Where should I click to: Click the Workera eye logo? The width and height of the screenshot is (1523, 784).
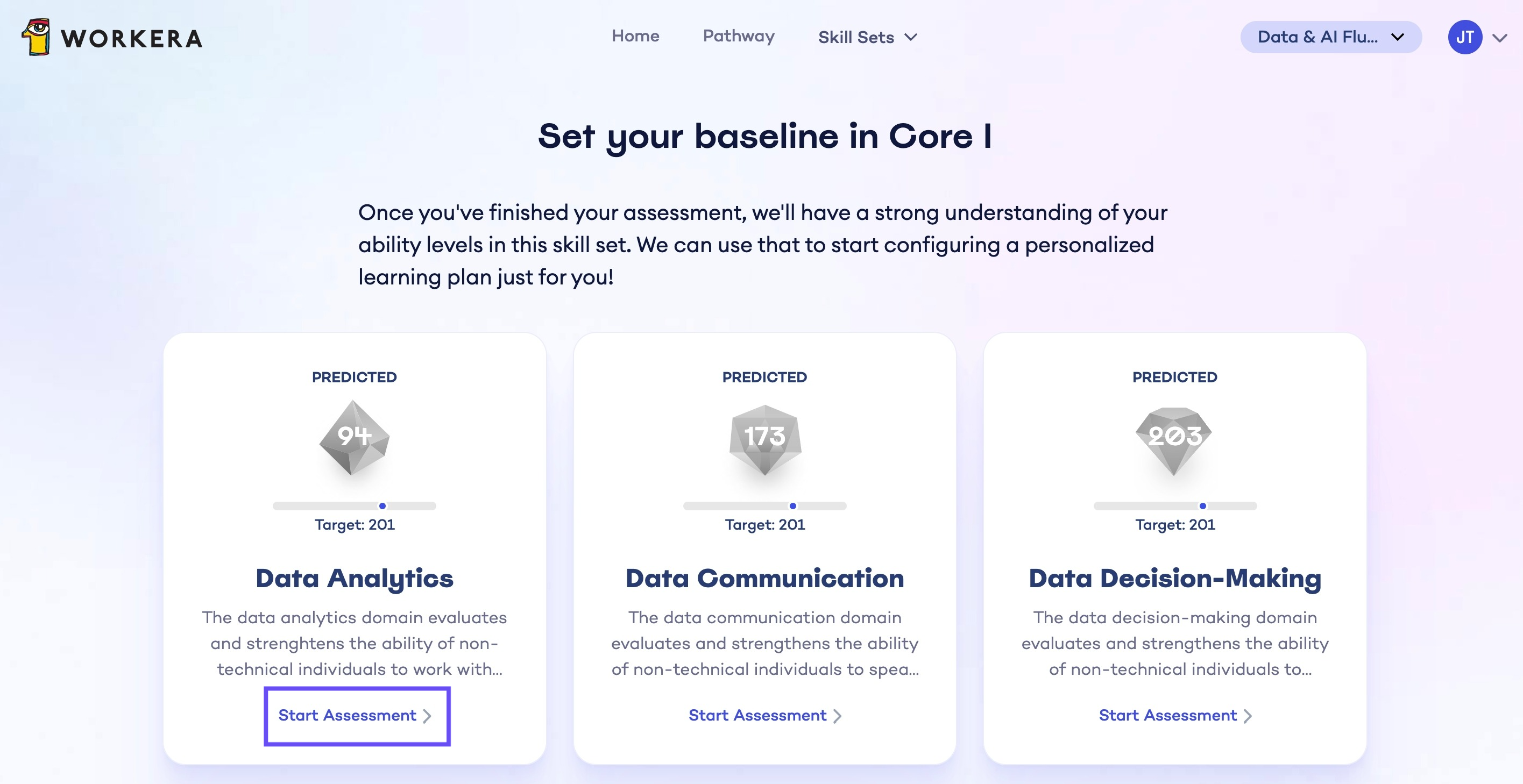point(37,38)
